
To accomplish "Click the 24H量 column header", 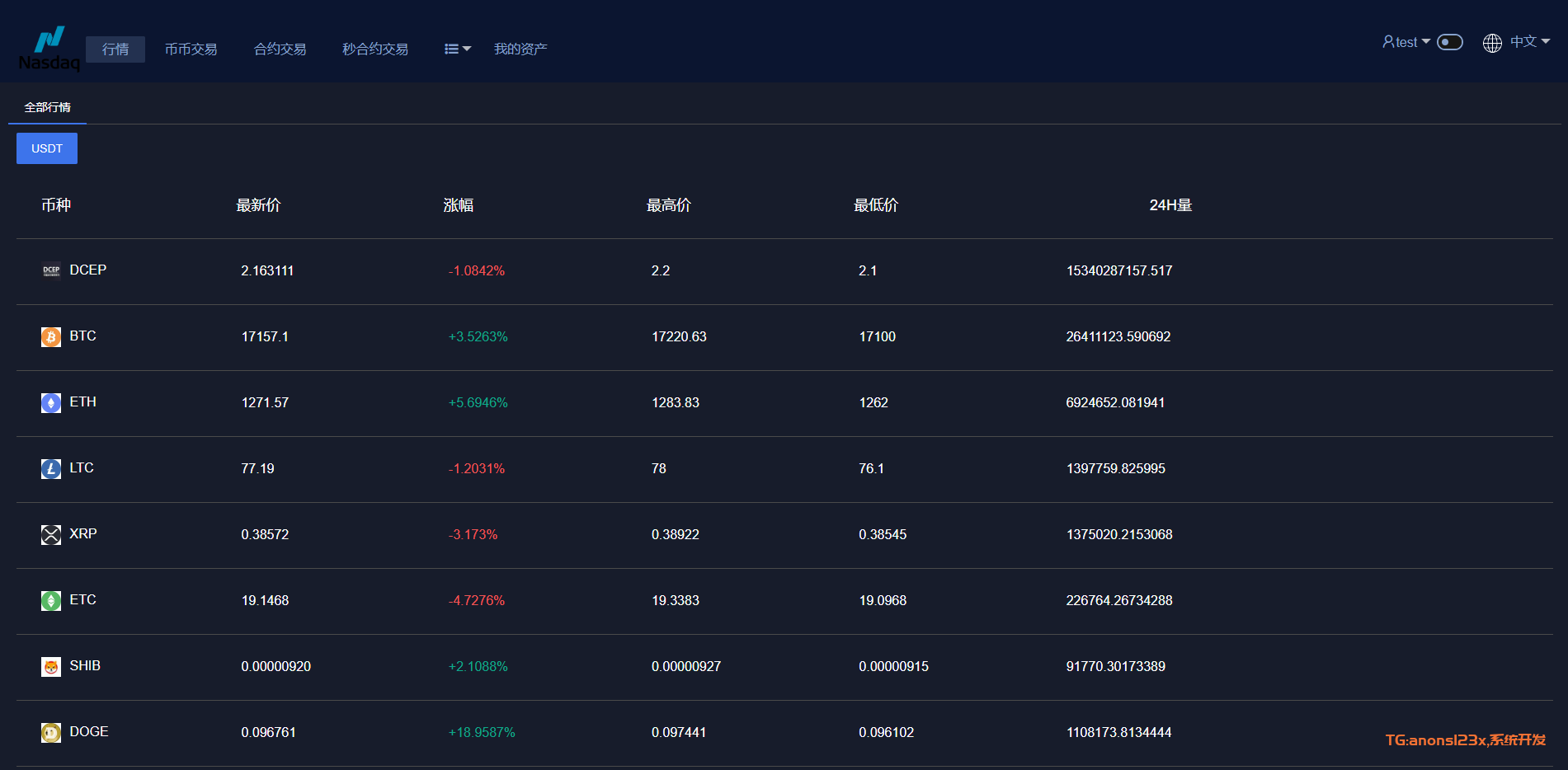I will (1171, 204).
